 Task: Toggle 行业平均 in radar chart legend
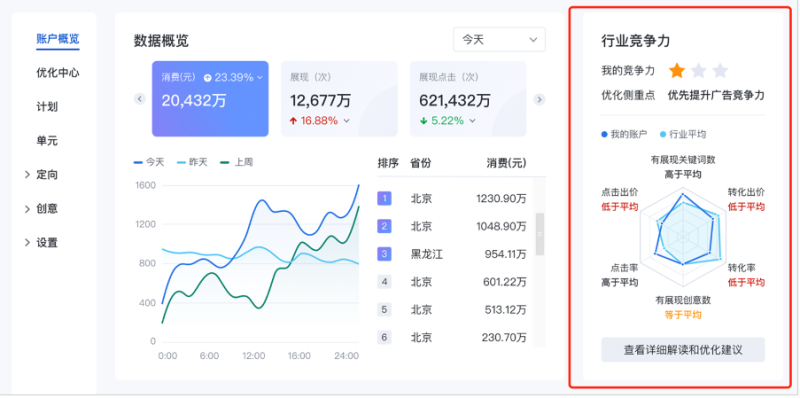[683, 134]
